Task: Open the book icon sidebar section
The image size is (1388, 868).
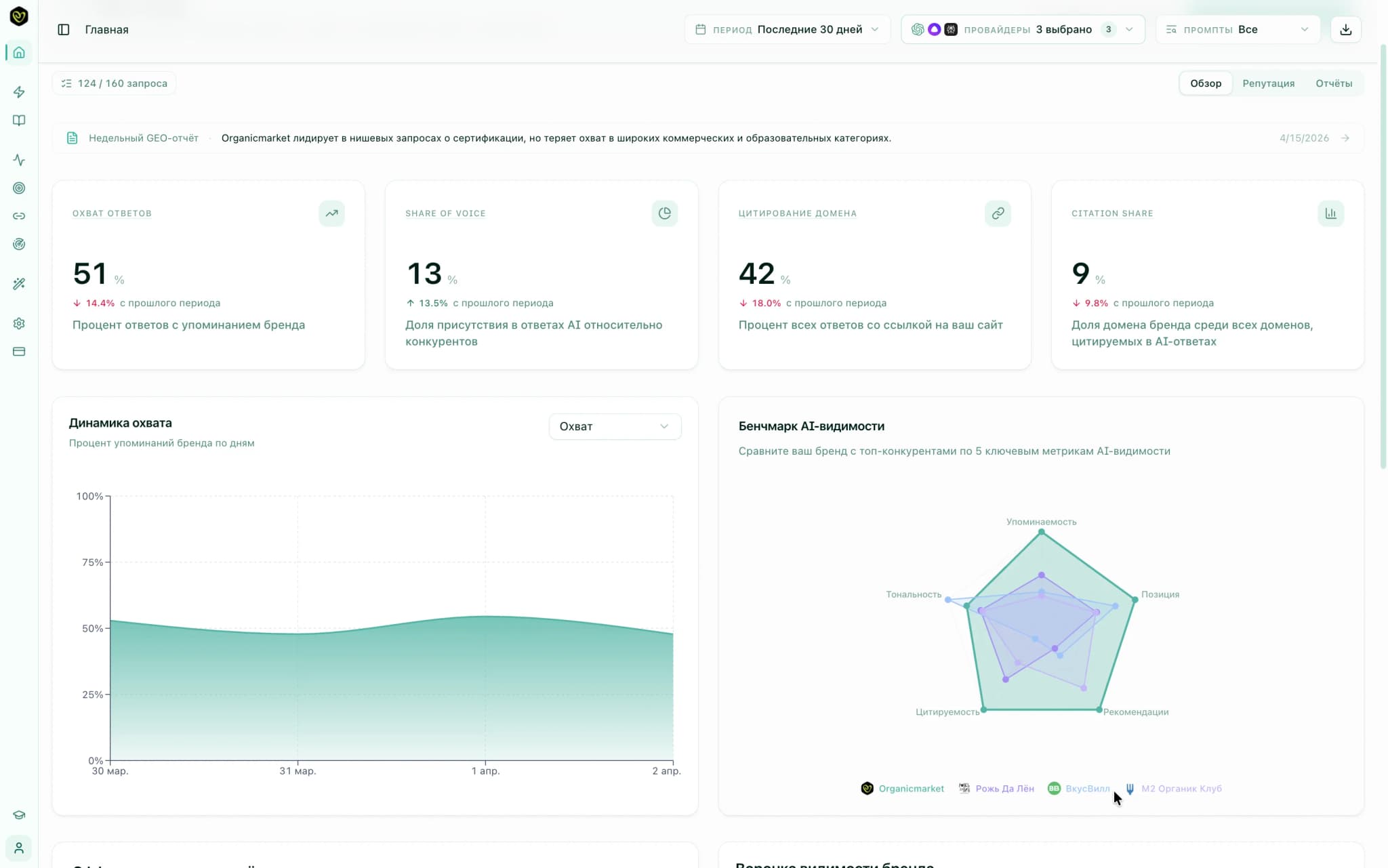Action: pyautogui.click(x=19, y=120)
